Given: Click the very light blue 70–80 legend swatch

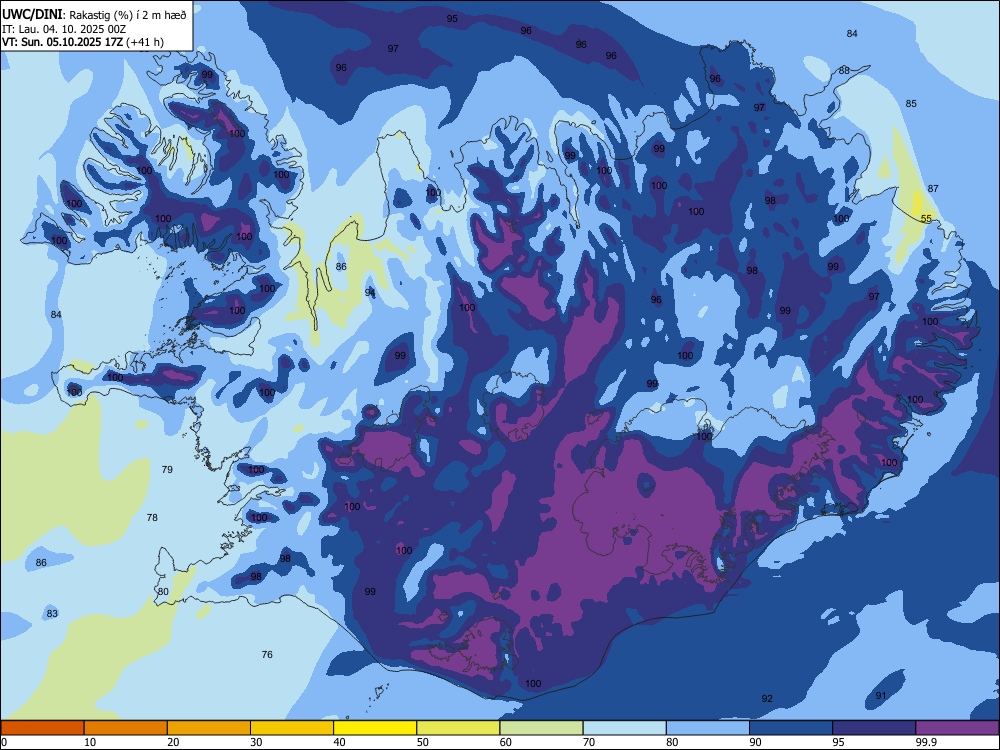Looking at the screenshot, I should point(624,728).
